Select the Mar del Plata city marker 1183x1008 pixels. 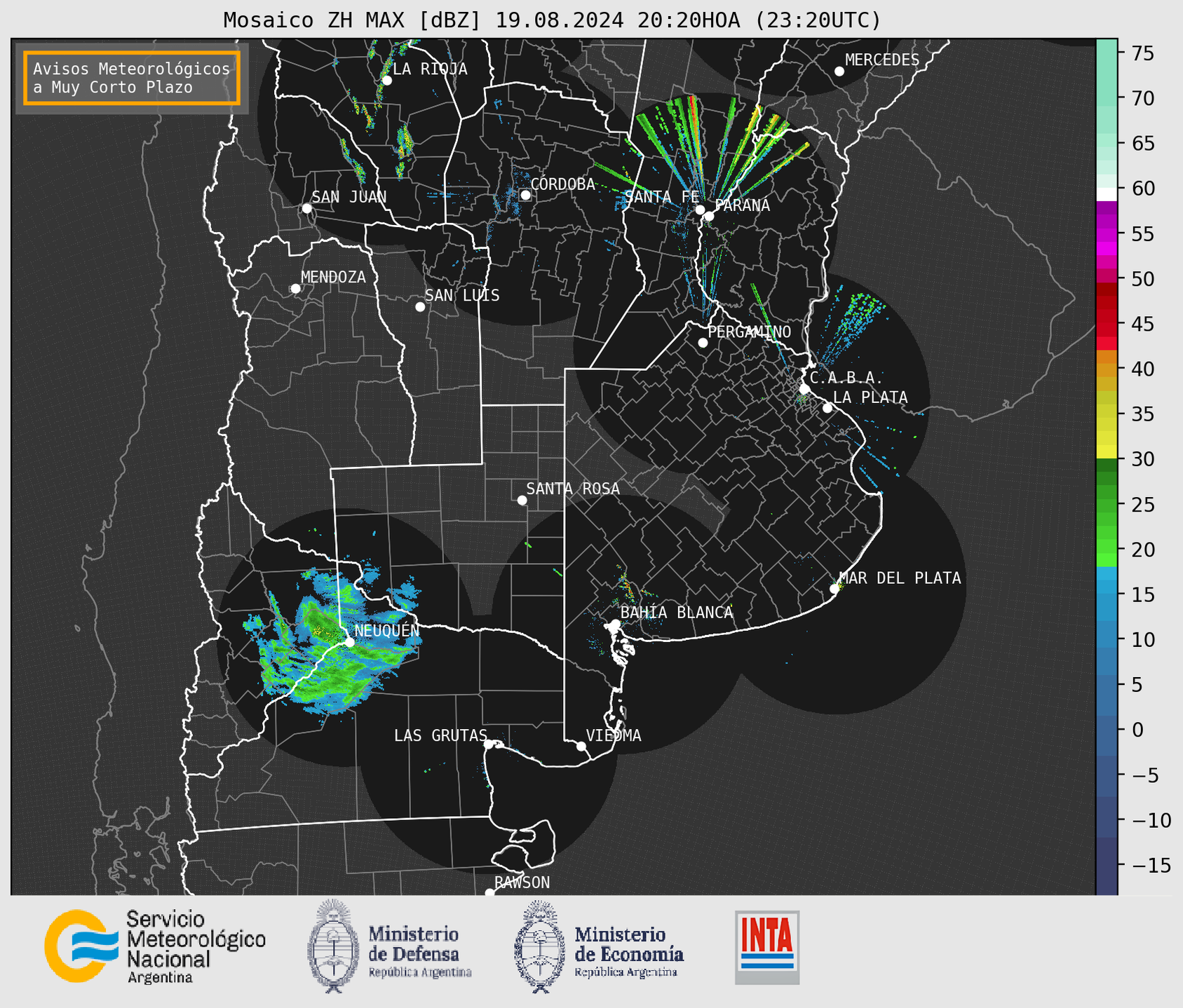pyautogui.click(x=834, y=589)
